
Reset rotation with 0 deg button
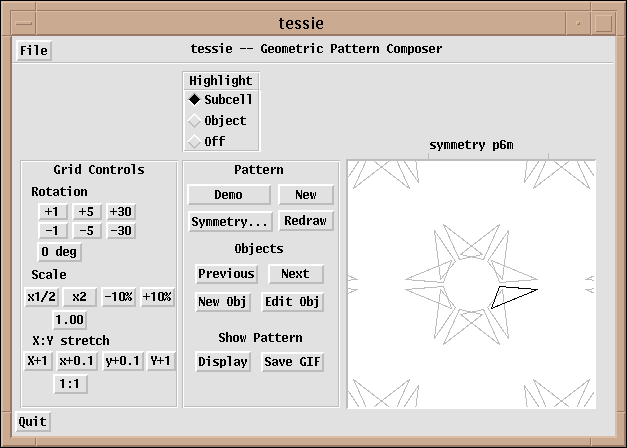[59, 252]
